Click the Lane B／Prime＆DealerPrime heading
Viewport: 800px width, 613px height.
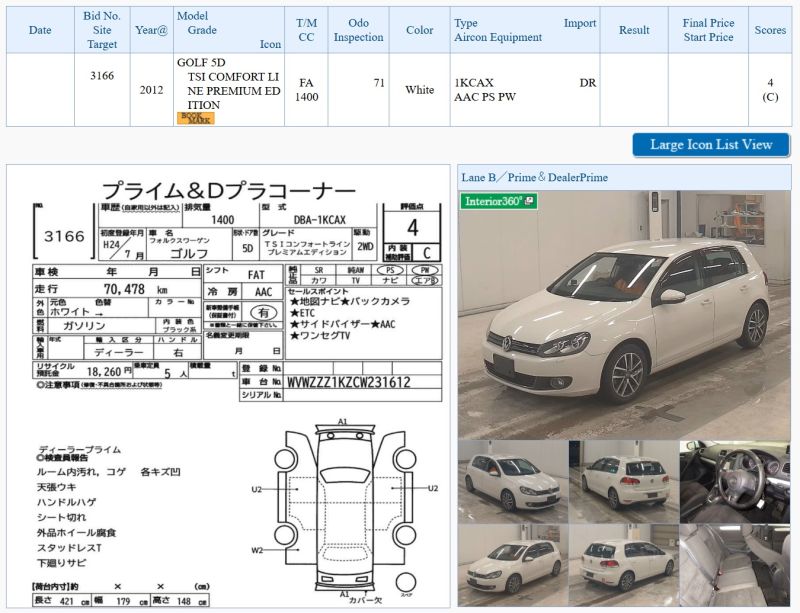(x=534, y=178)
